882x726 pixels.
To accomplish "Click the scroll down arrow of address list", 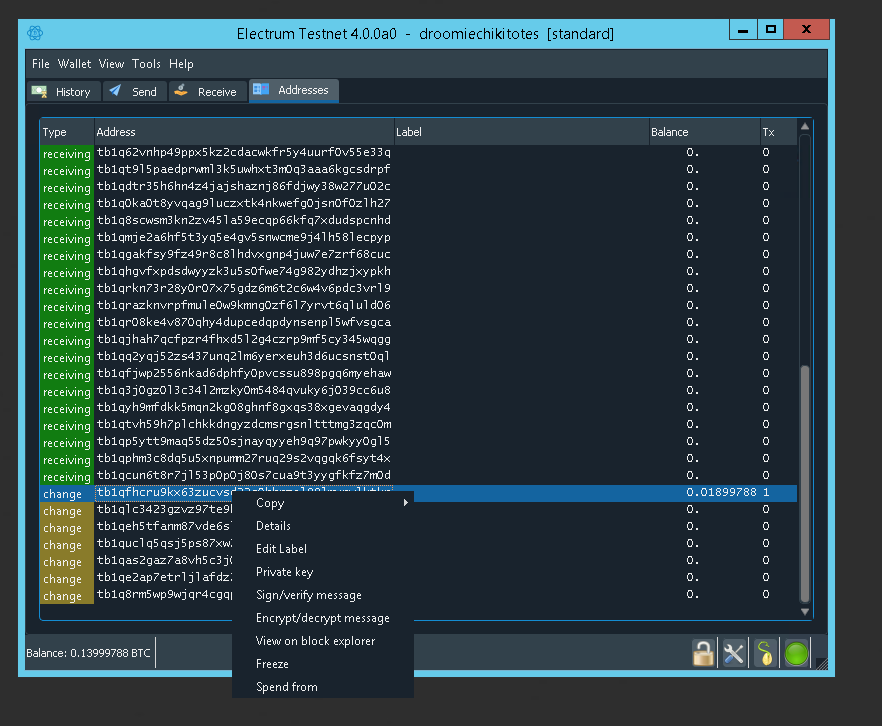I will click(x=805, y=612).
